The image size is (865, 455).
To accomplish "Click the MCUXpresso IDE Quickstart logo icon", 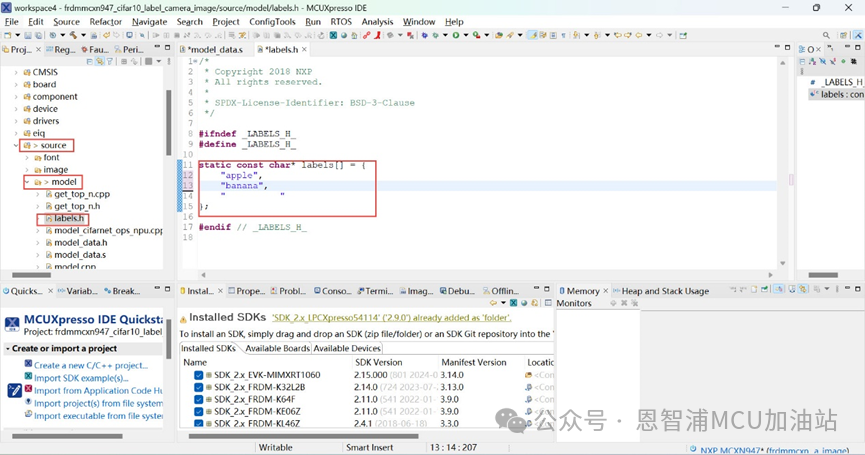I will [x=12, y=324].
